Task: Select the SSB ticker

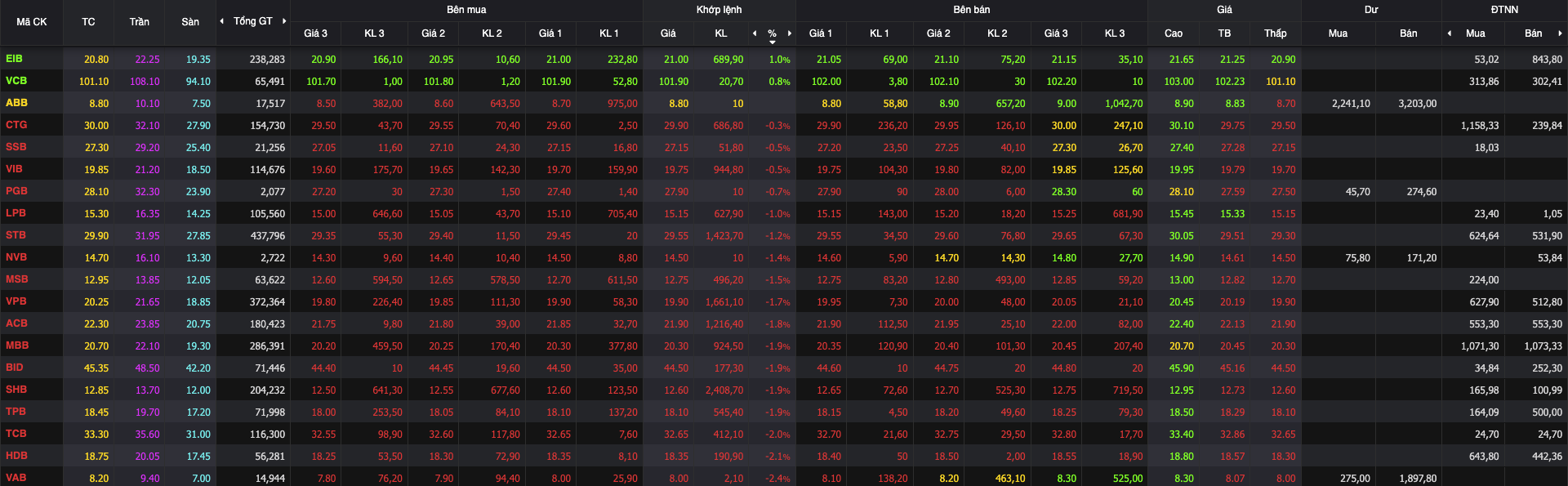Action: point(16,147)
